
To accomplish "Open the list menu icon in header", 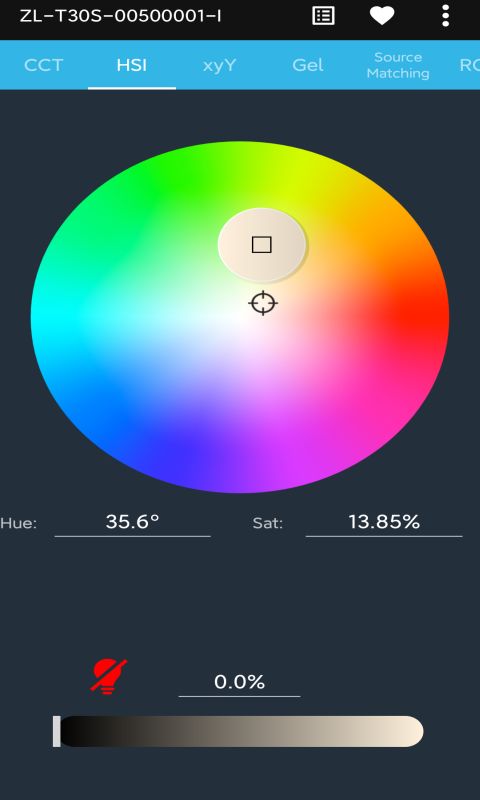I will pos(323,16).
